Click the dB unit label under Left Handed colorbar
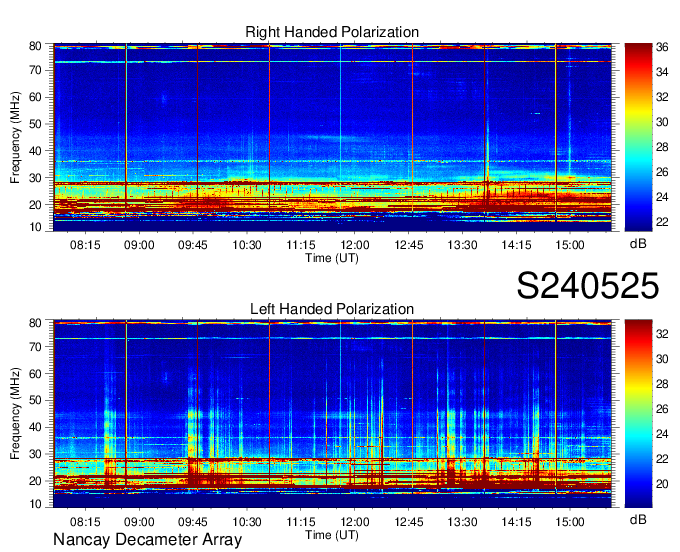This screenshot has height=552, width=680. [x=638, y=520]
